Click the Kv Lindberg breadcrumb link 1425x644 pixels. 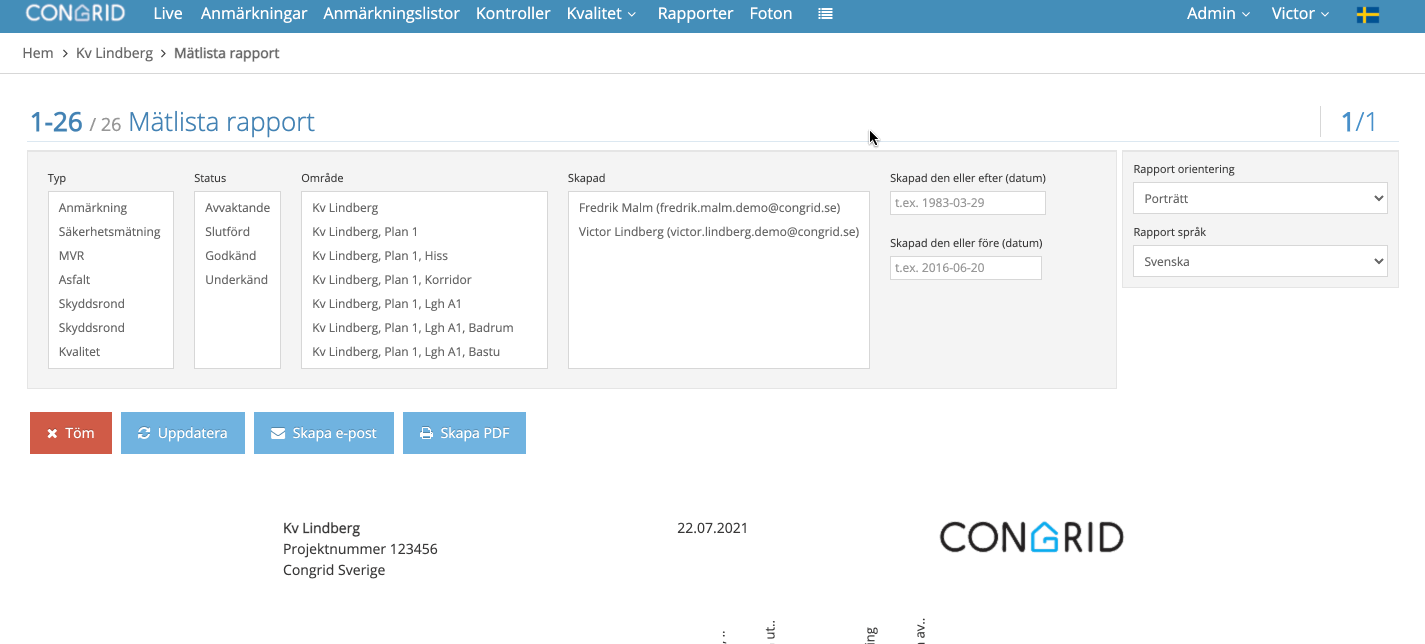coord(114,53)
